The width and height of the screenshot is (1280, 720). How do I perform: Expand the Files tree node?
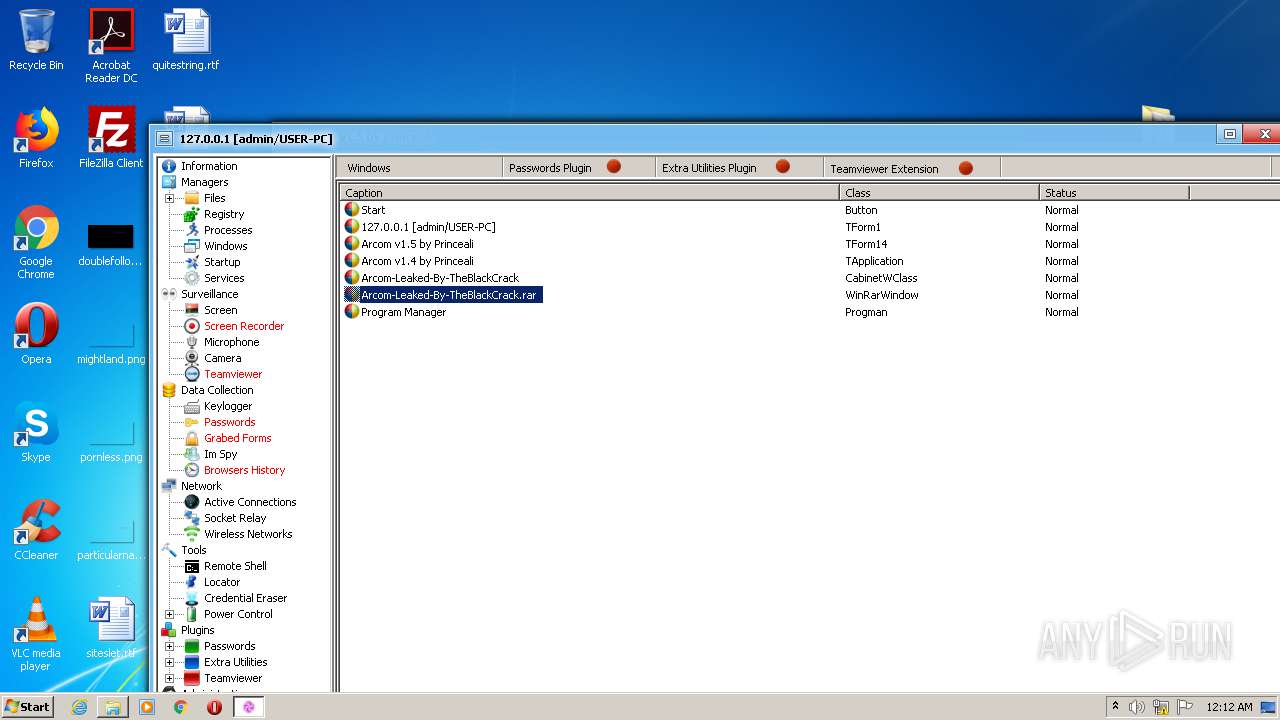pos(170,198)
